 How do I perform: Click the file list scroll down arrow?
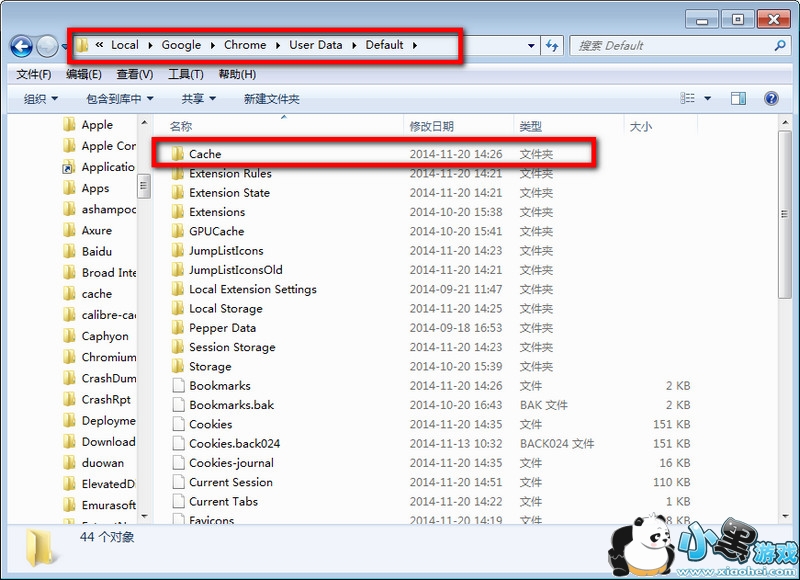coord(785,516)
